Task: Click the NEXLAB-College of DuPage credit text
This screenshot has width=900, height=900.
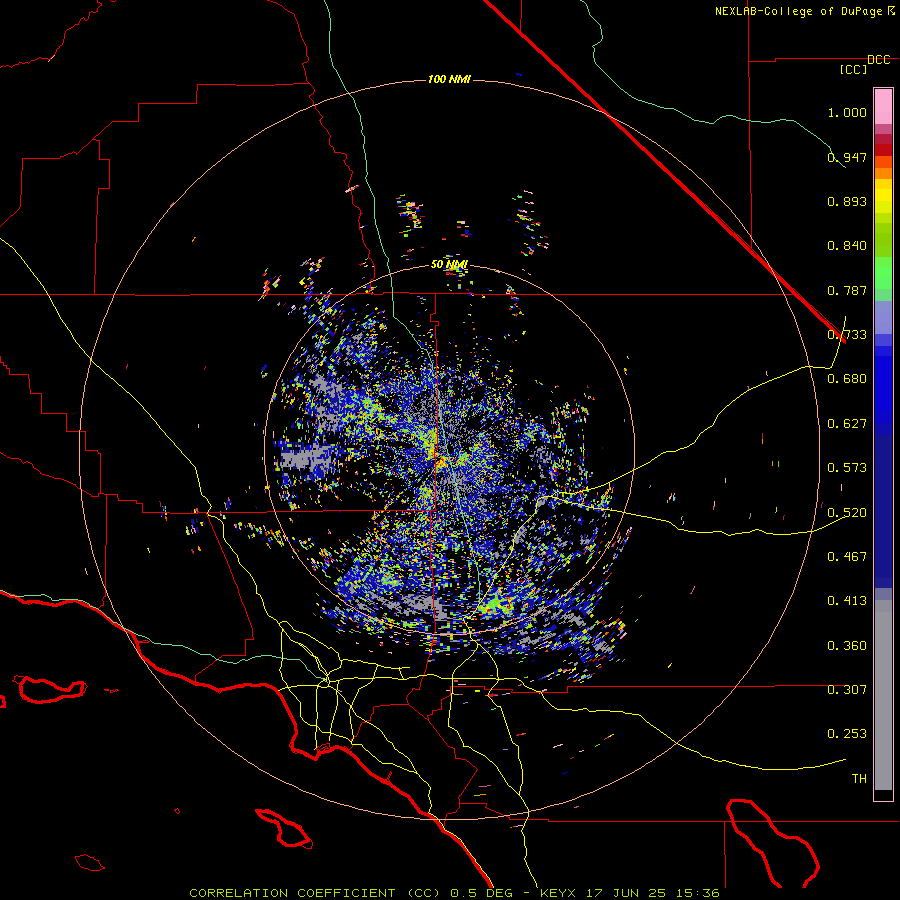Action: pyautogui.click(x=798, y=11)
